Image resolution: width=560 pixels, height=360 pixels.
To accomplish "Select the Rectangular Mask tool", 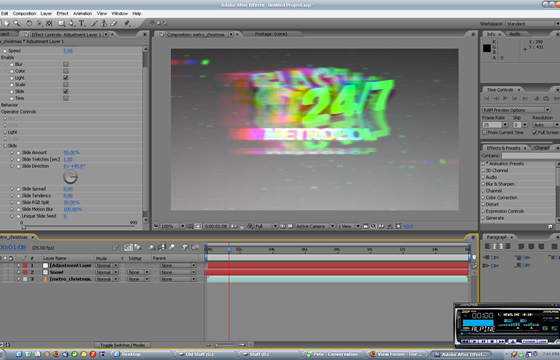I will (x=62, y=23).
